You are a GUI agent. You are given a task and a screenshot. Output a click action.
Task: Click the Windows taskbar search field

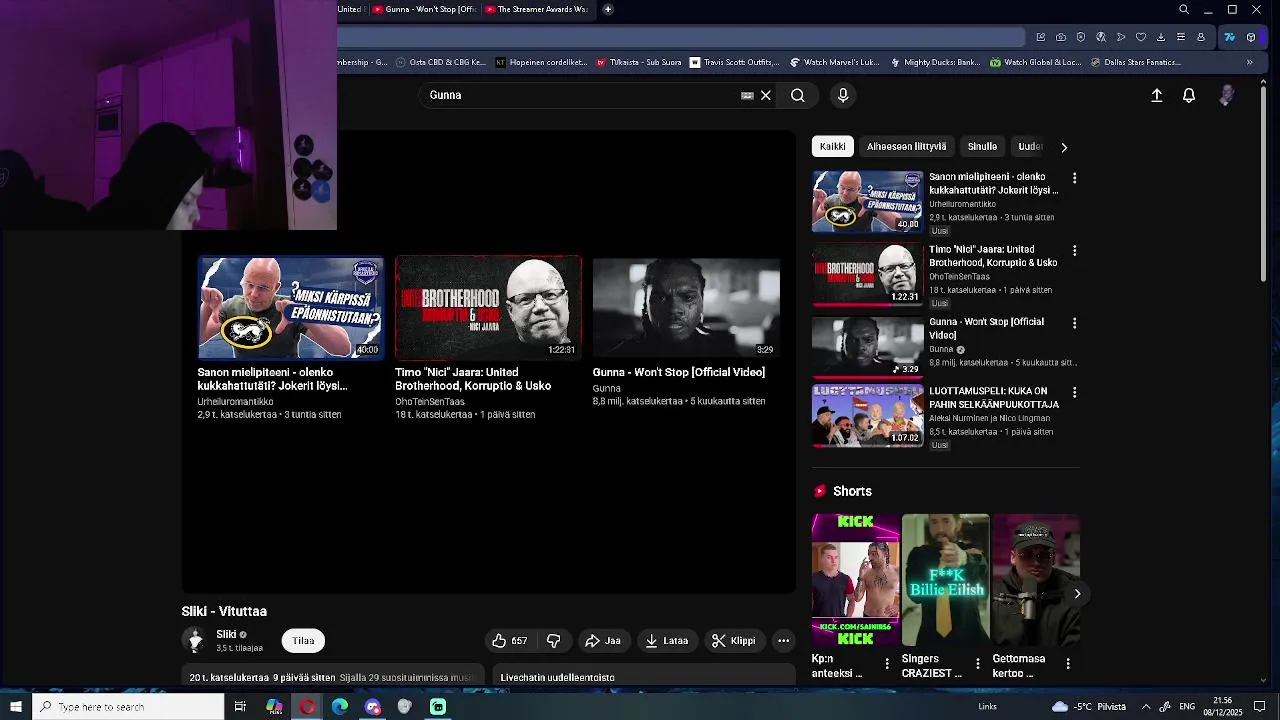[x=128, y=707]
